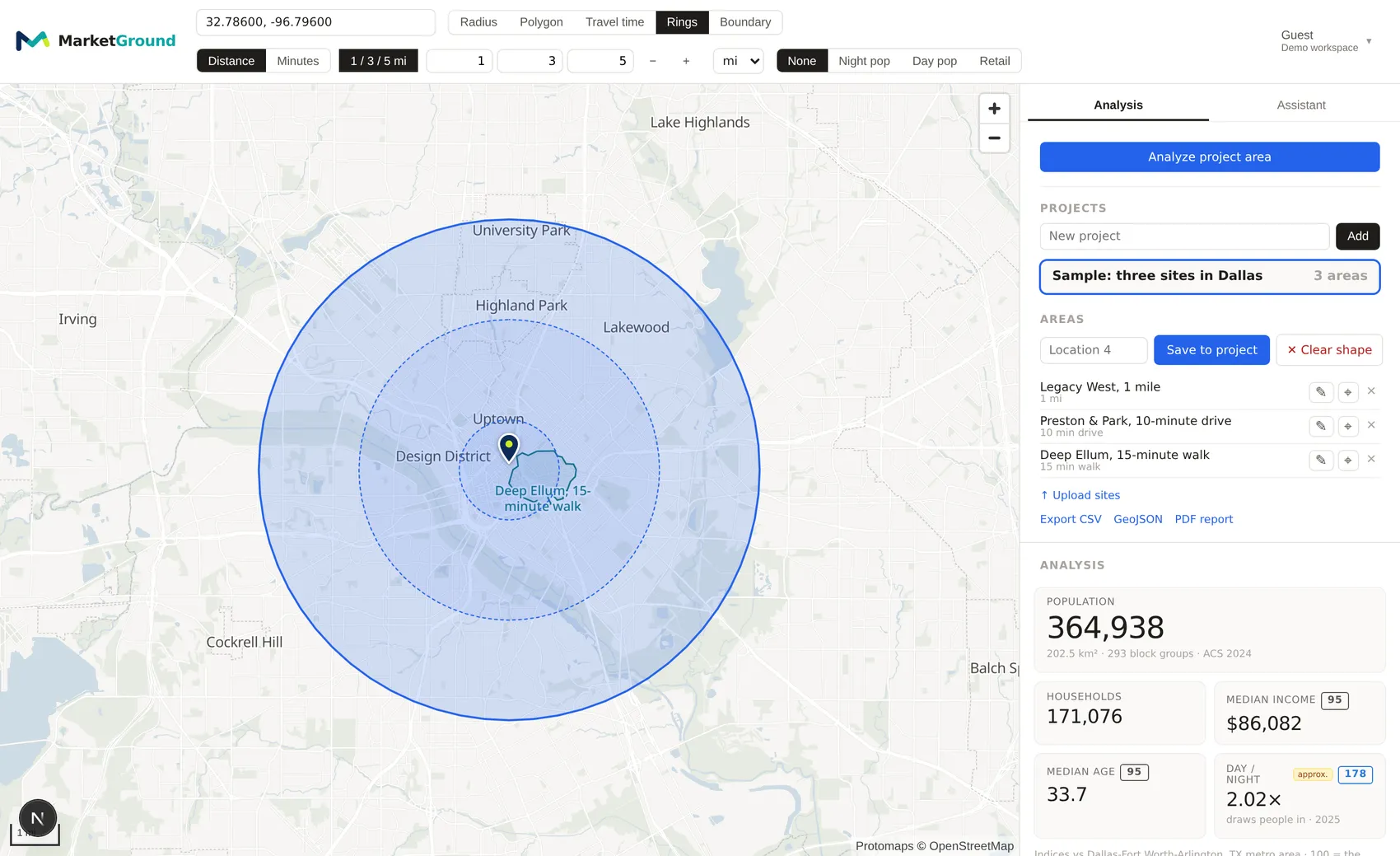Switch to Boundary mode
This screenshot has height=856, width=1400.
coord(745,22)
